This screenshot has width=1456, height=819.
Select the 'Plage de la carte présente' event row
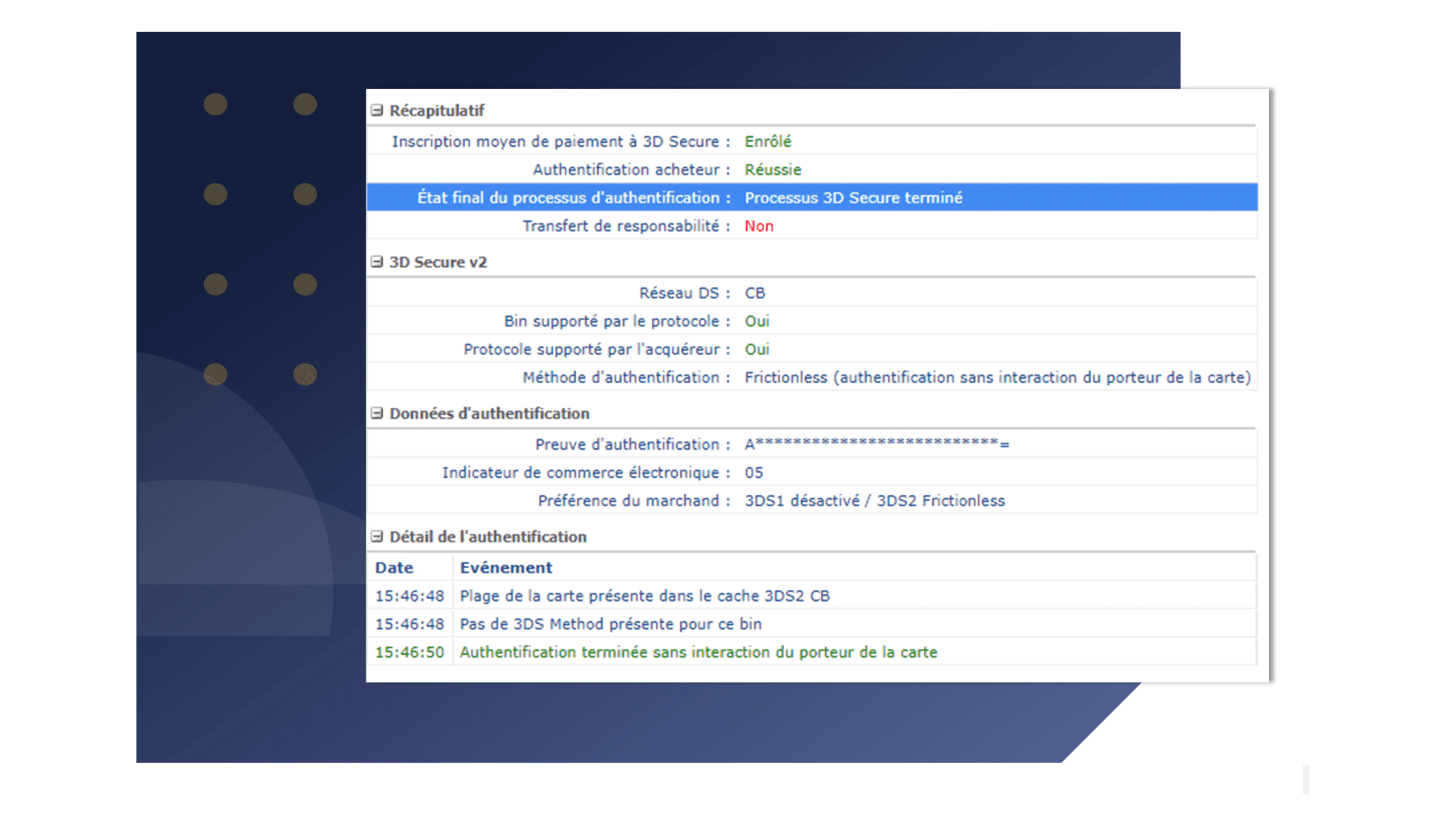(812, 595)
